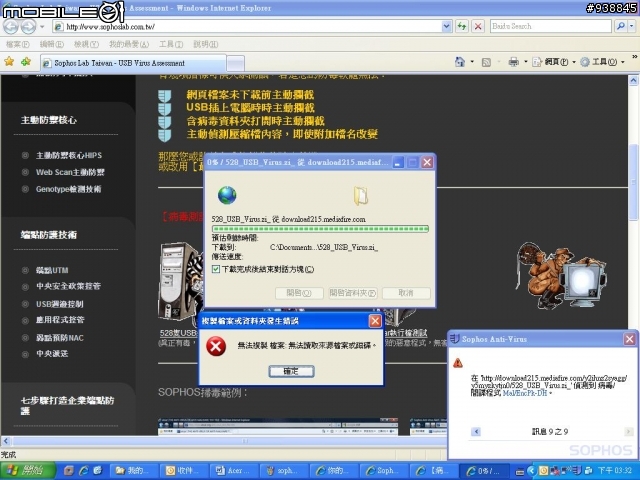
Task: Open 主動防禦核心HIPS sidebar link
Action: coord(69,155)
